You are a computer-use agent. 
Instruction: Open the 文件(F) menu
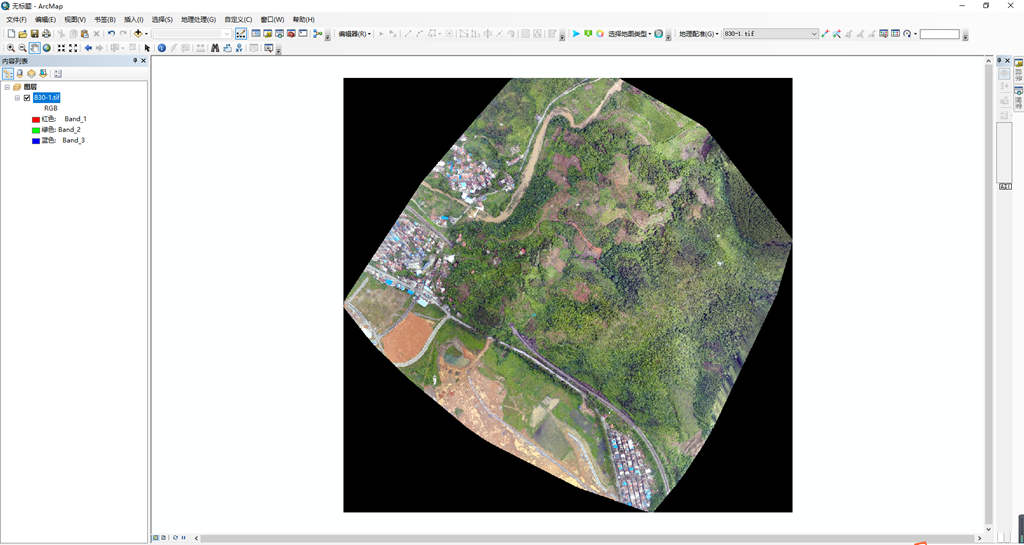coord(16,19)
